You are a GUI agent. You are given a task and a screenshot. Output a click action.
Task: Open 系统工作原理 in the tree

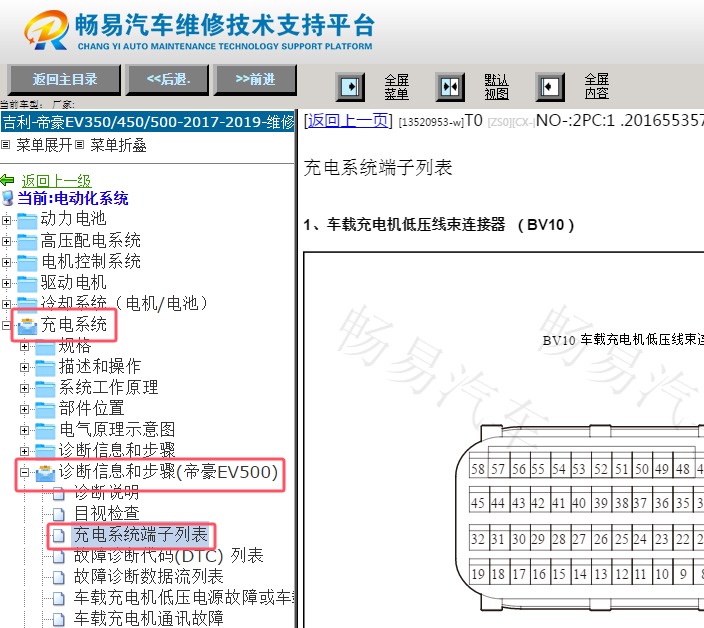pyautogui.click(x=108, y=388)
